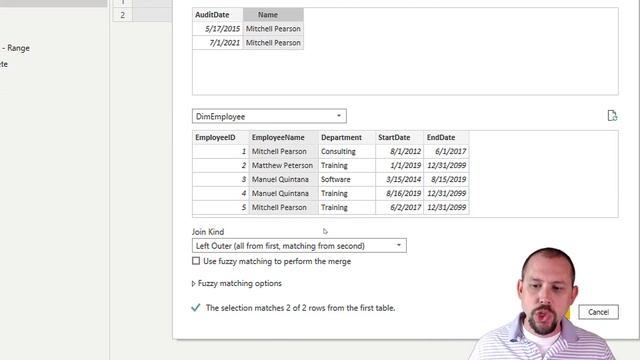Click Mitchell Pearson in 5/17/2015 row
The width and height of the screenshot is (640, 360).
click(273, 29)
